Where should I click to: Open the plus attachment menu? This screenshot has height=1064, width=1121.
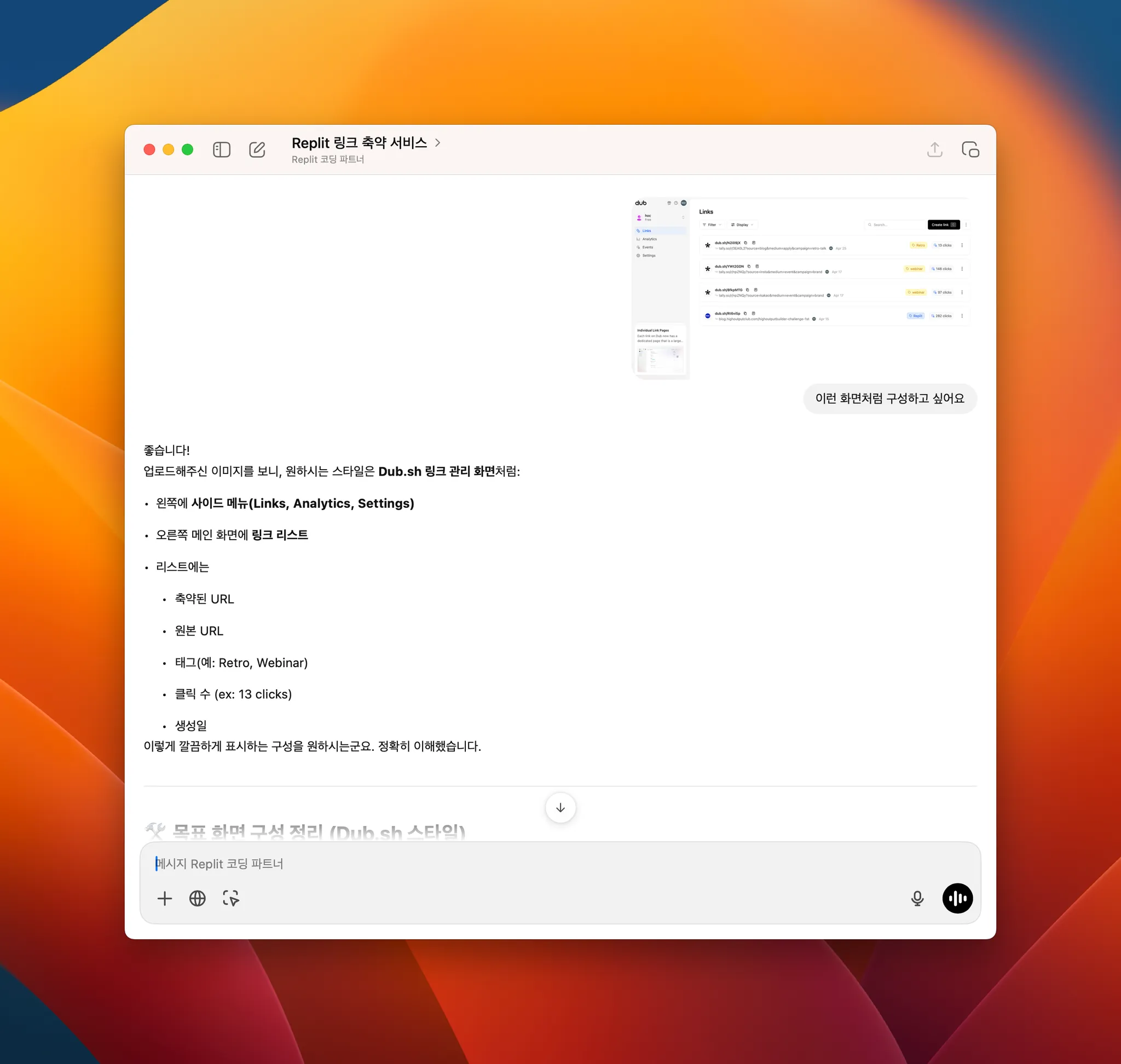[x=165, y=898]
